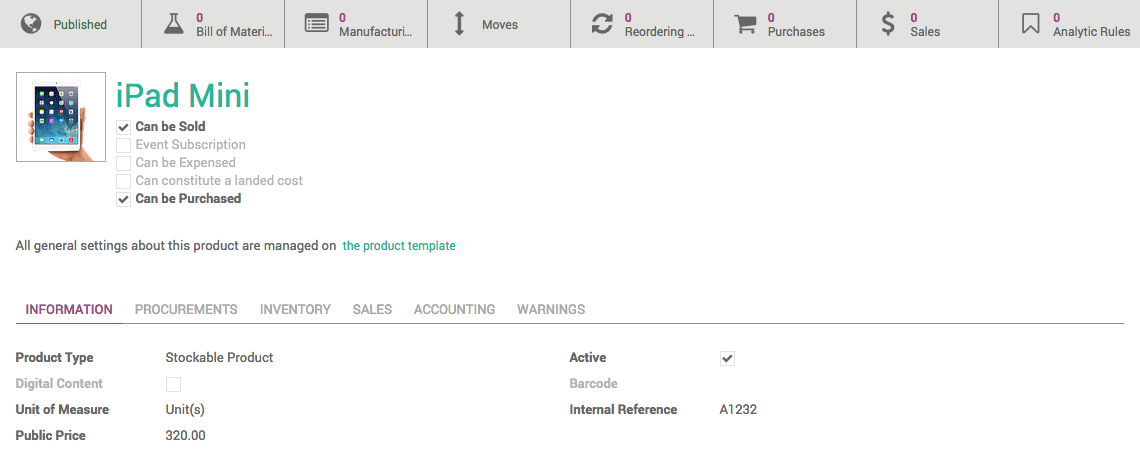
Task: Select the Accounting tab
Action: click(454, 310)
